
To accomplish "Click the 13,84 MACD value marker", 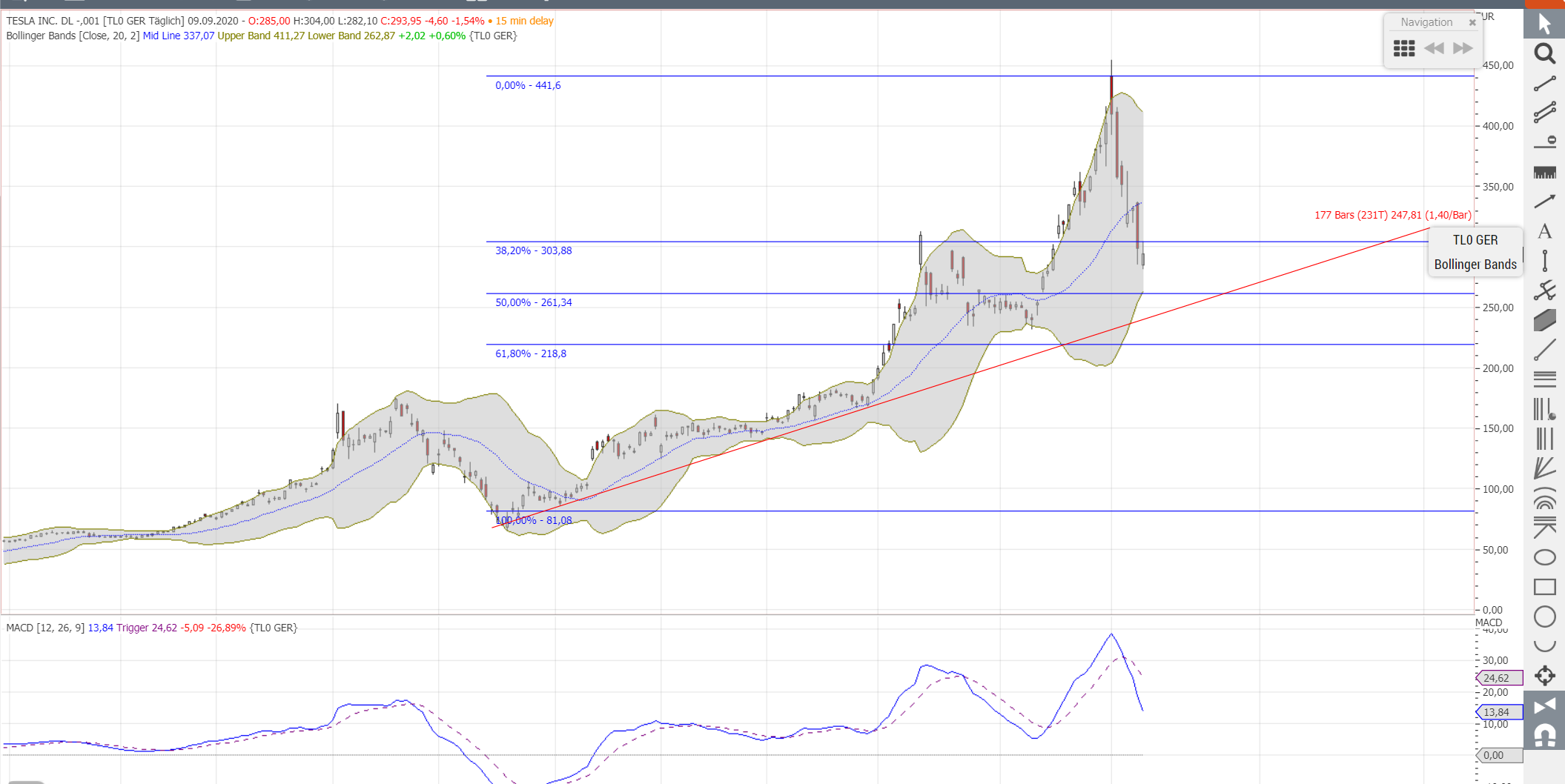I will click(x=1499, y=712).
